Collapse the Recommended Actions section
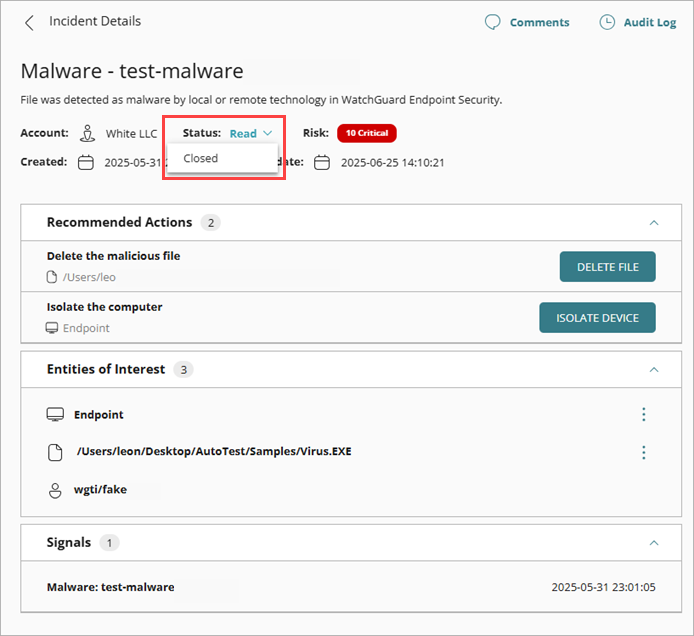Viewport: 694px width, 636px height. 654,223
